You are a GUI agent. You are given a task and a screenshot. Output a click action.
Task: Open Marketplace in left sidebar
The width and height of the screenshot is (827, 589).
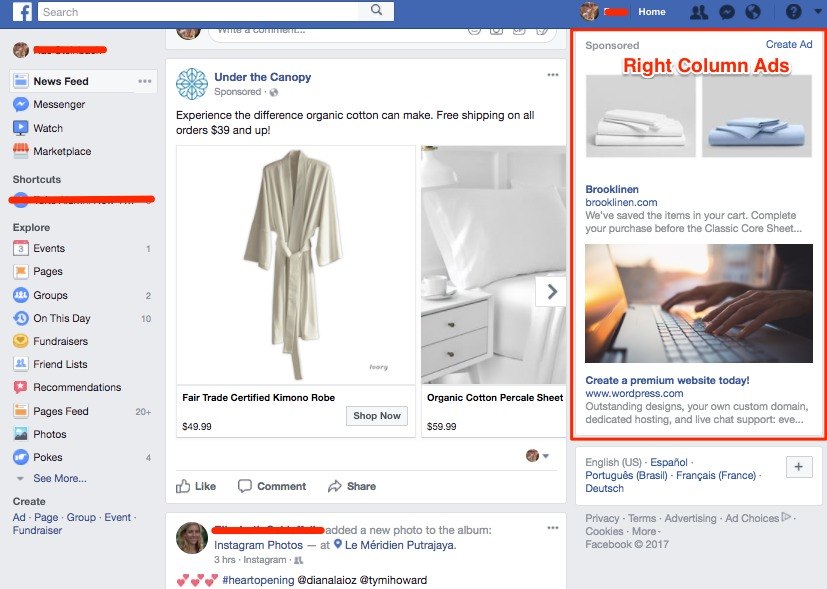click(61, 152)
